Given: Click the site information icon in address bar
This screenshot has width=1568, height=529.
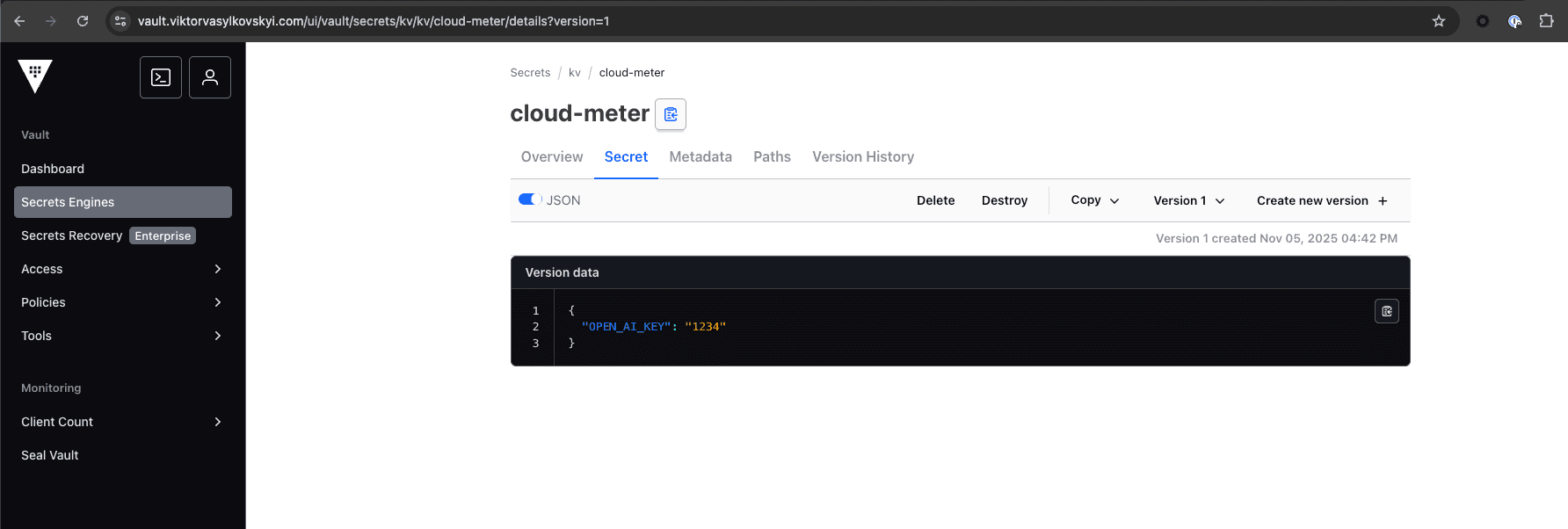Looking at the screenshot, I should [x=120, y=21].
